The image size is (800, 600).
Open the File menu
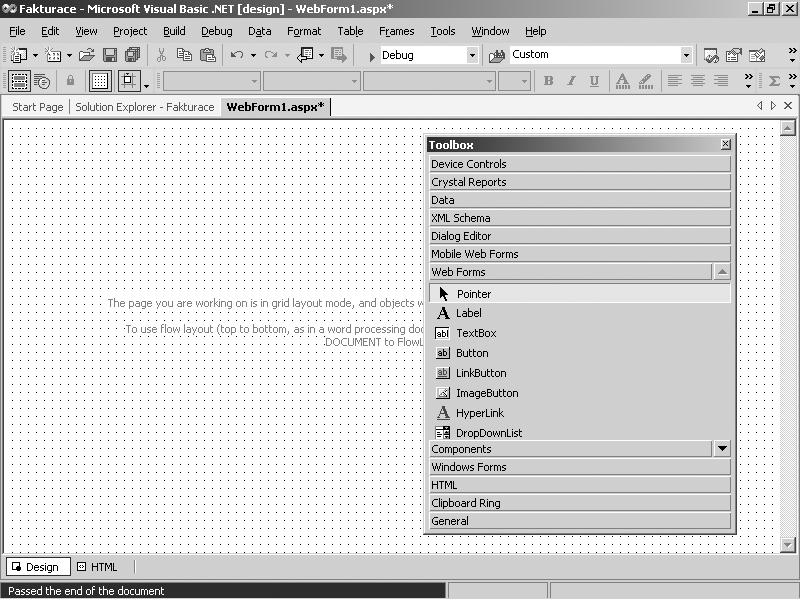coord(17,31)
